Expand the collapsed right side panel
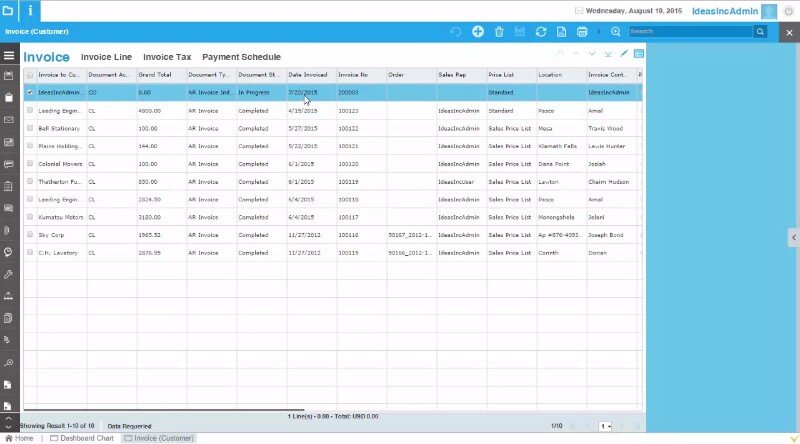 793,237
